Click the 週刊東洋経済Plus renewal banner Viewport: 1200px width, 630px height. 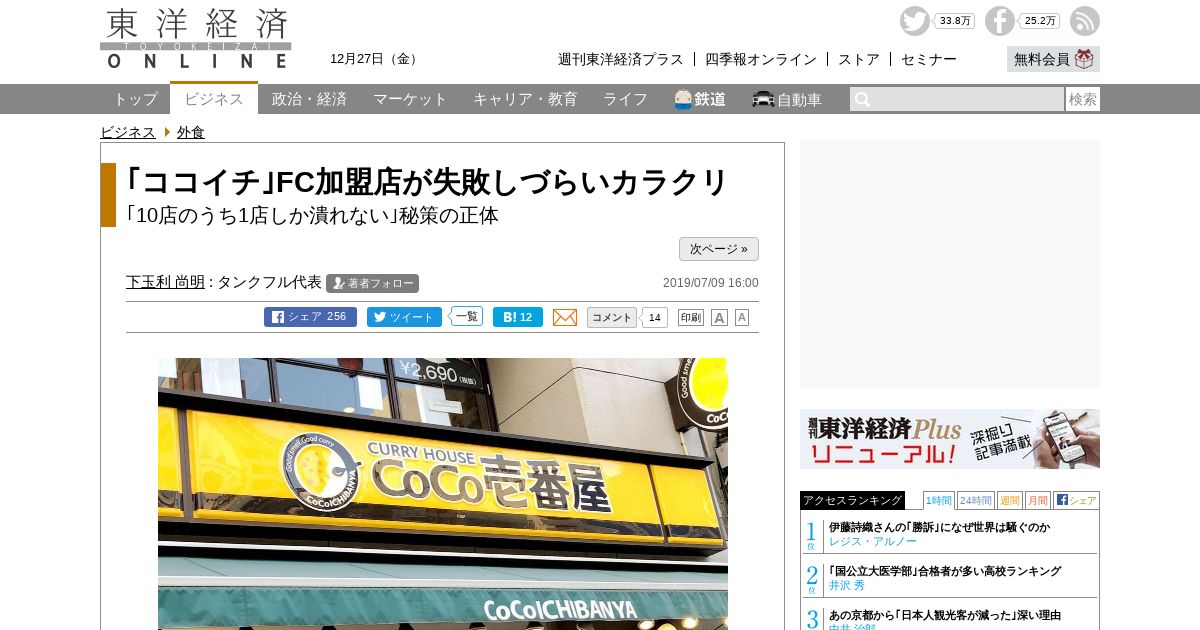[950, 439]
